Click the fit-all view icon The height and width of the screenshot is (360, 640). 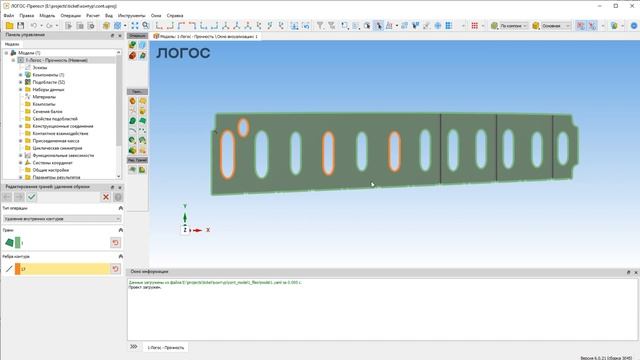pyautogui.click(x=135, y=26)
